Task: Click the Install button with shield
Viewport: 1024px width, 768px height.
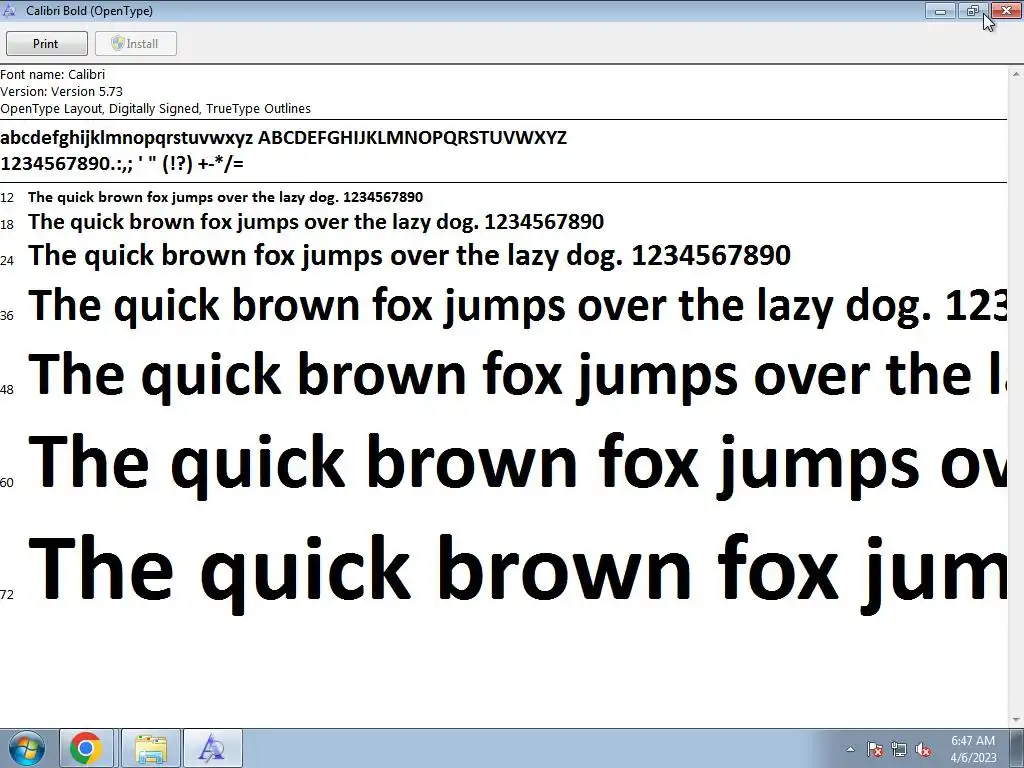Action: (x=136, y=44)
